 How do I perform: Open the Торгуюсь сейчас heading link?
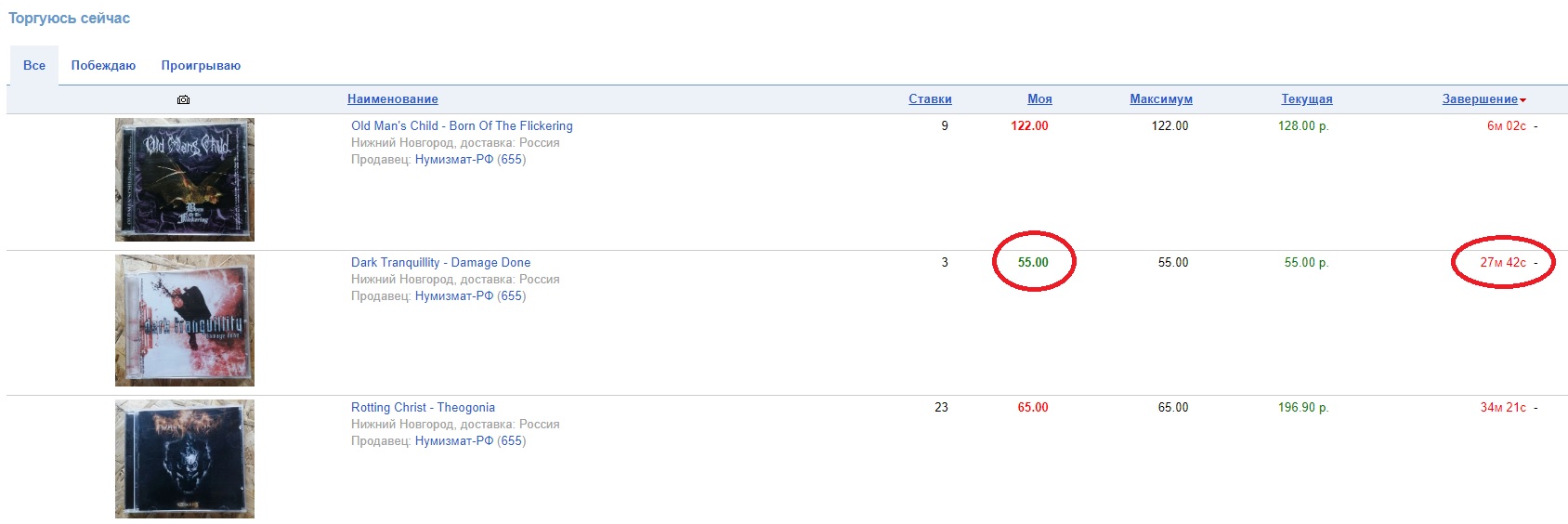[69, 19]
